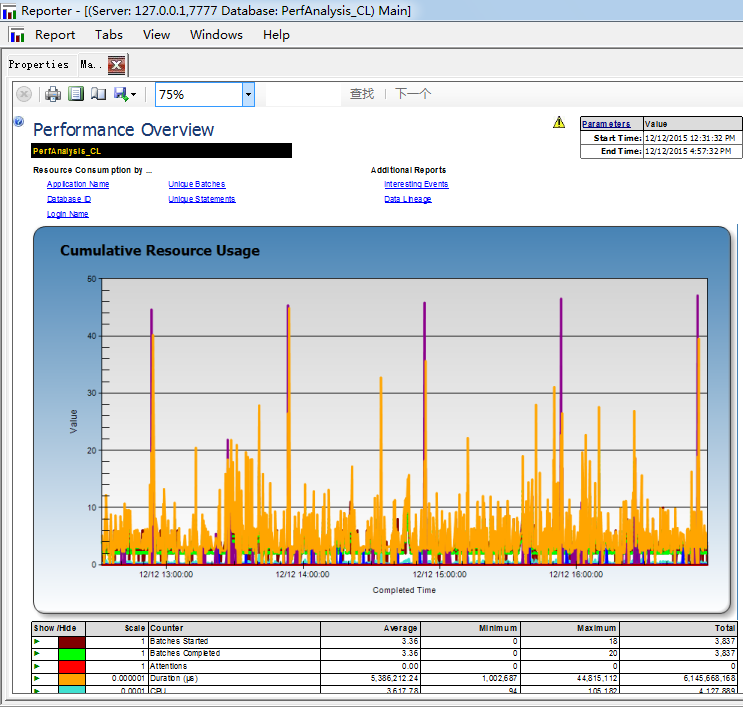Image resolution: width=743 pixels, height=707 pixels.
Task: Open Database ID report link
Action: 69,199
